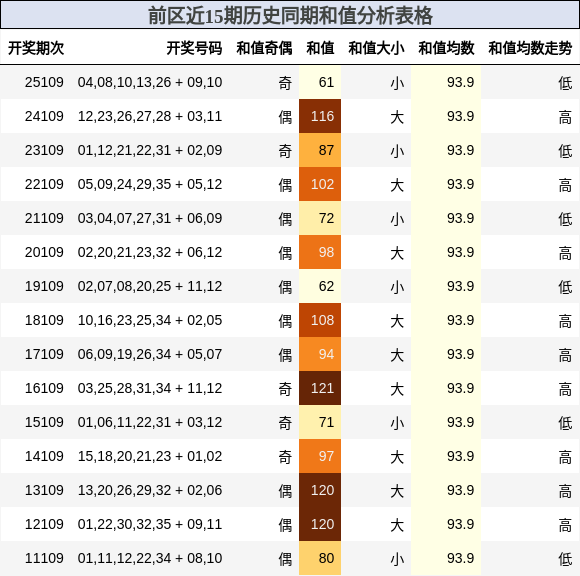The width and height of the screenshot is (580, 576).
Task: Select draw numbers 10,16,23,25,34 + 02,05
Action: (x=150, y=320)
